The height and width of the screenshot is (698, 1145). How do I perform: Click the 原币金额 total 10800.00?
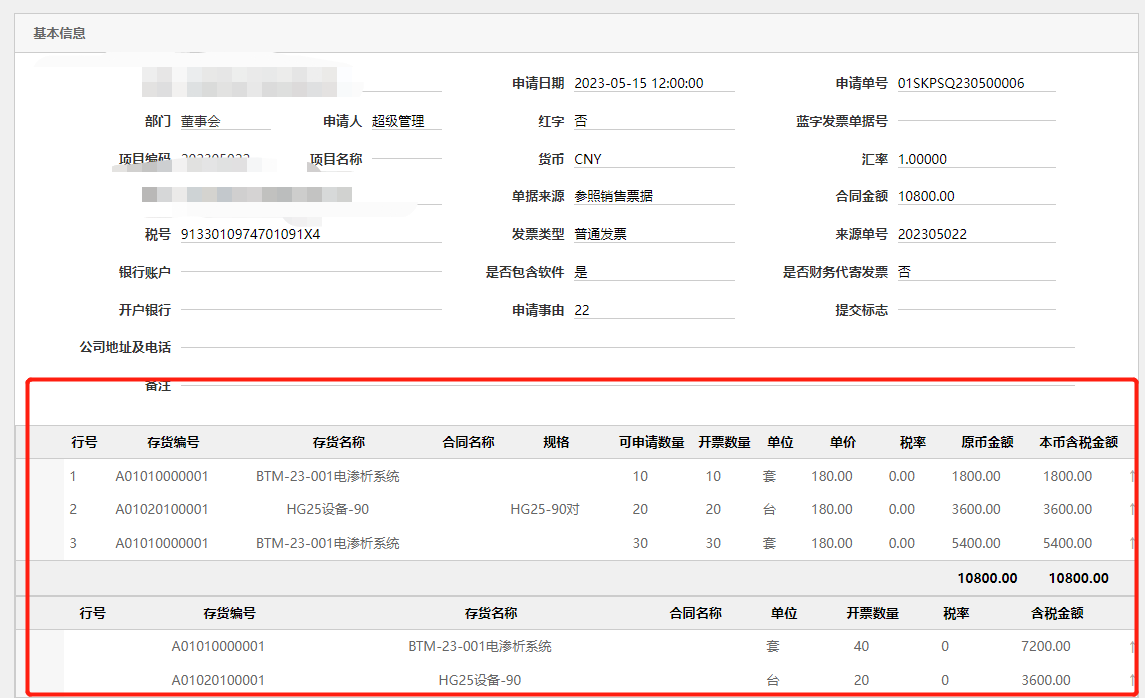tap(987, 578)
